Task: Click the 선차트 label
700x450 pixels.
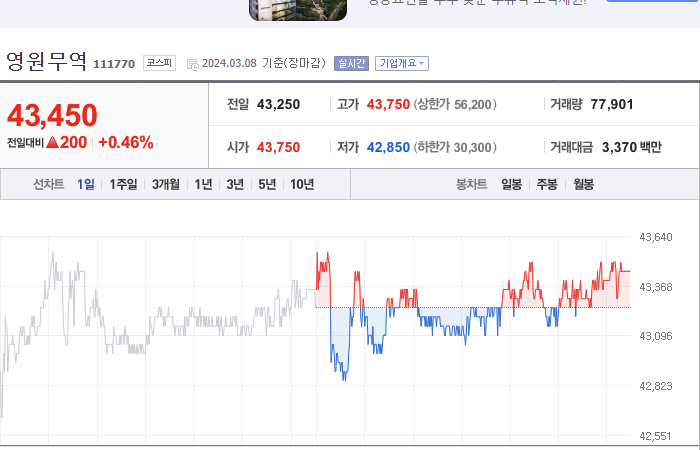Action: click(49, 184)
